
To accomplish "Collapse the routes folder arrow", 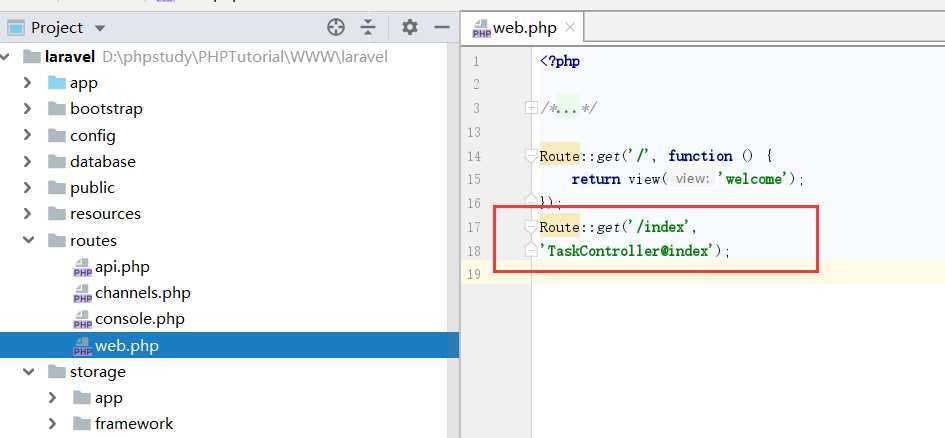I will pyautogui.click(x=28, y=240).
